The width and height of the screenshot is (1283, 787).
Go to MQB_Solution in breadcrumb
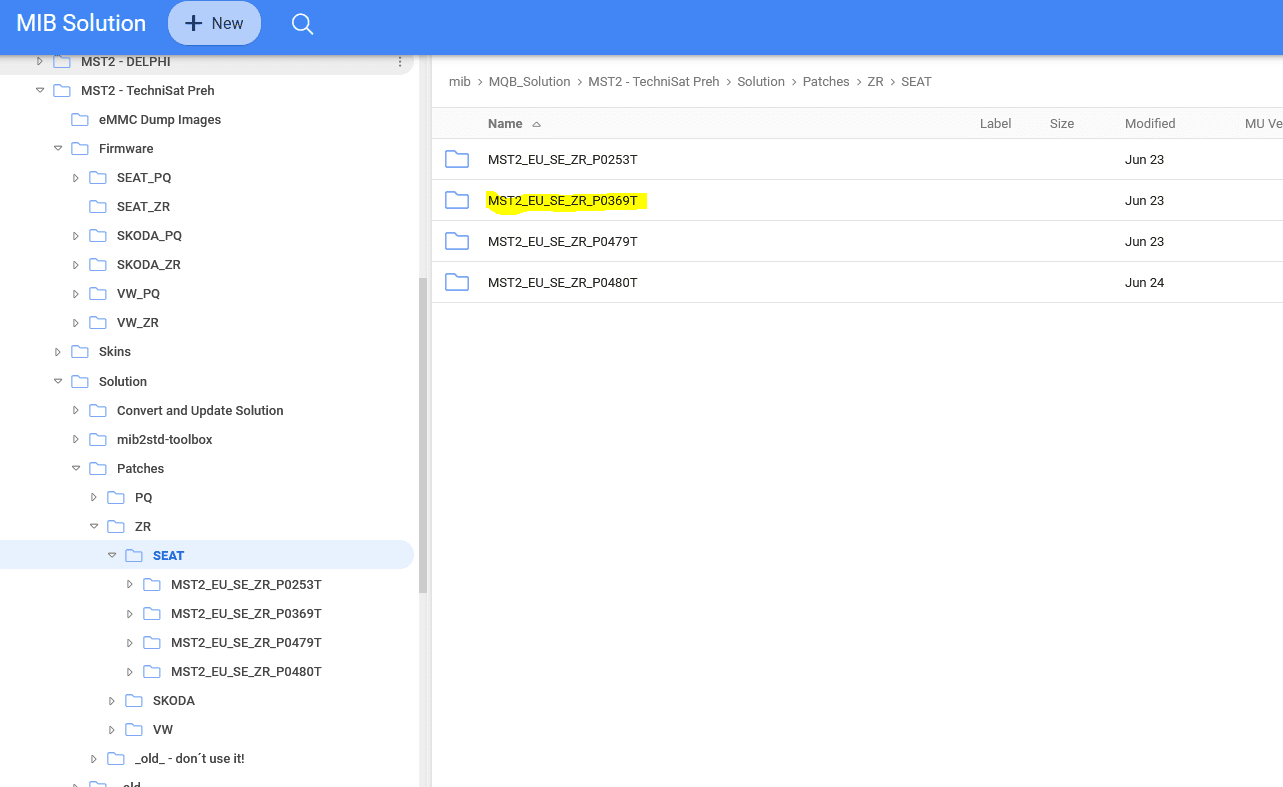[x=529, y=82]
